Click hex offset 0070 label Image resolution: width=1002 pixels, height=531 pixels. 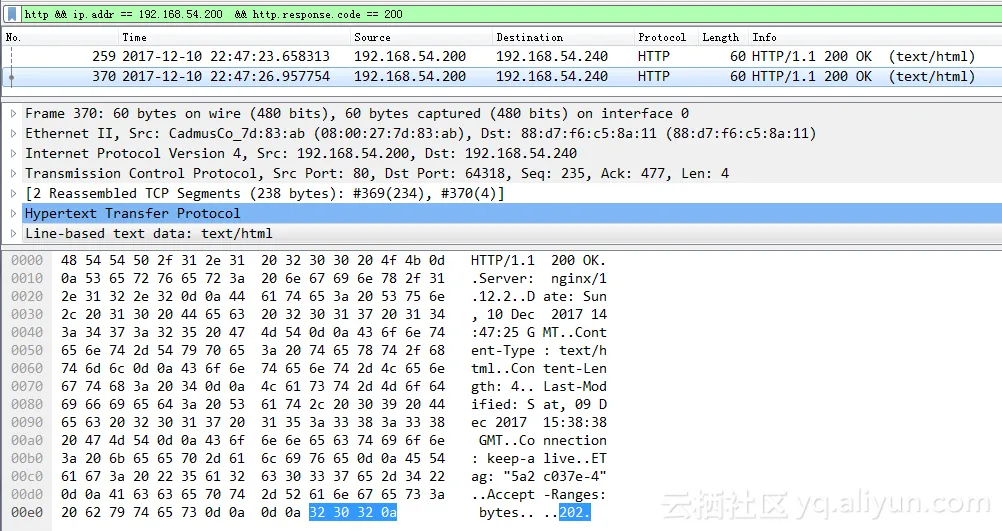point(27,387)
